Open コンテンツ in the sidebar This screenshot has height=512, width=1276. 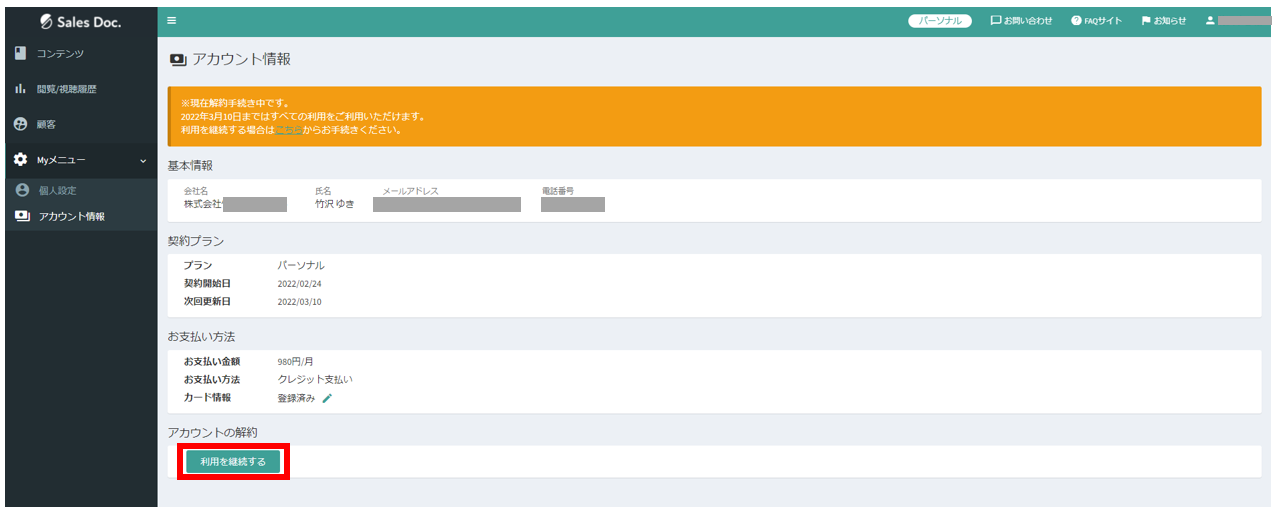click(60, 53)
